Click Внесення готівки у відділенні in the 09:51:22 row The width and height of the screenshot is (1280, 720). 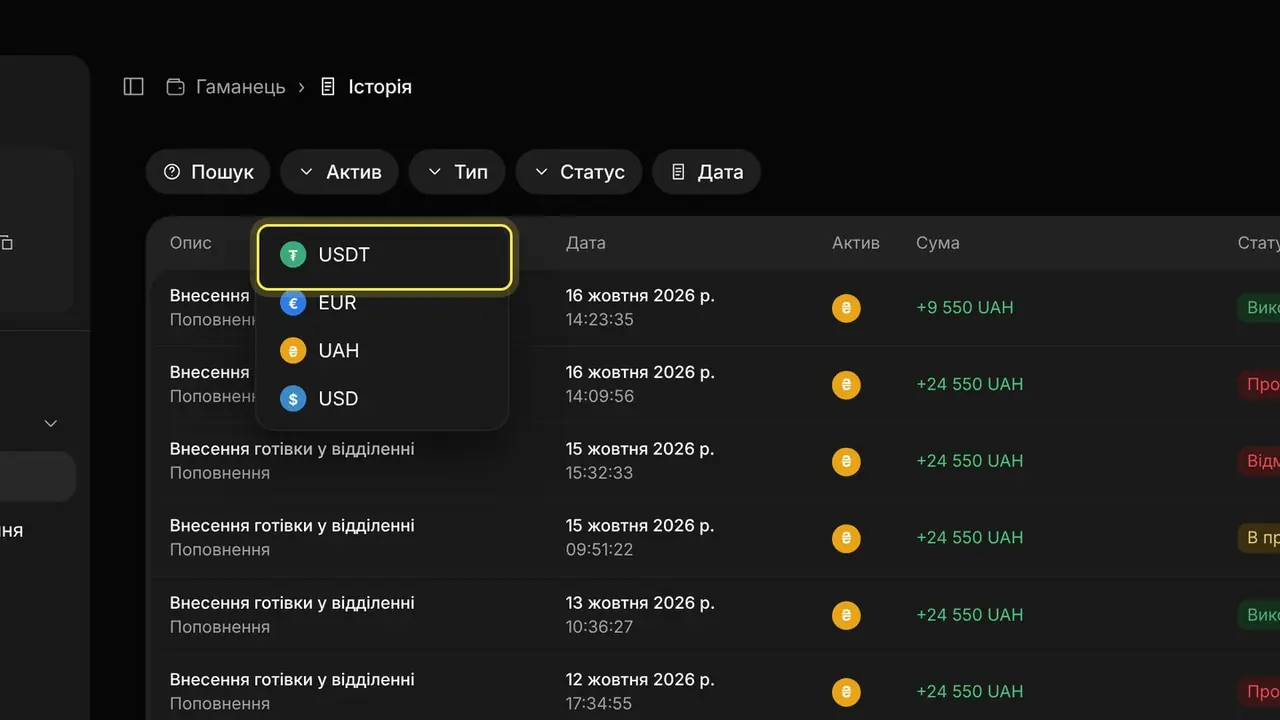[x=292, y=526]
